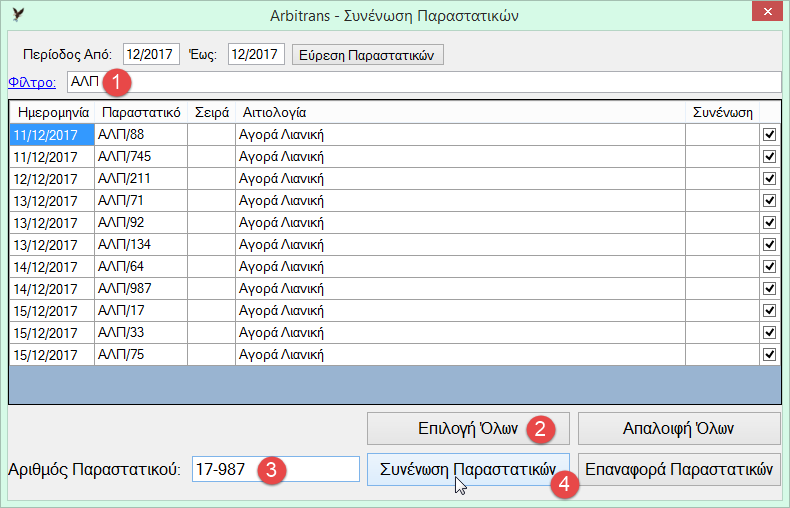Viewport: 790px width, 508px height.
Task: Click the Συνένωση cell of row ΑΛΠ/33
Action: coord(722,333)
